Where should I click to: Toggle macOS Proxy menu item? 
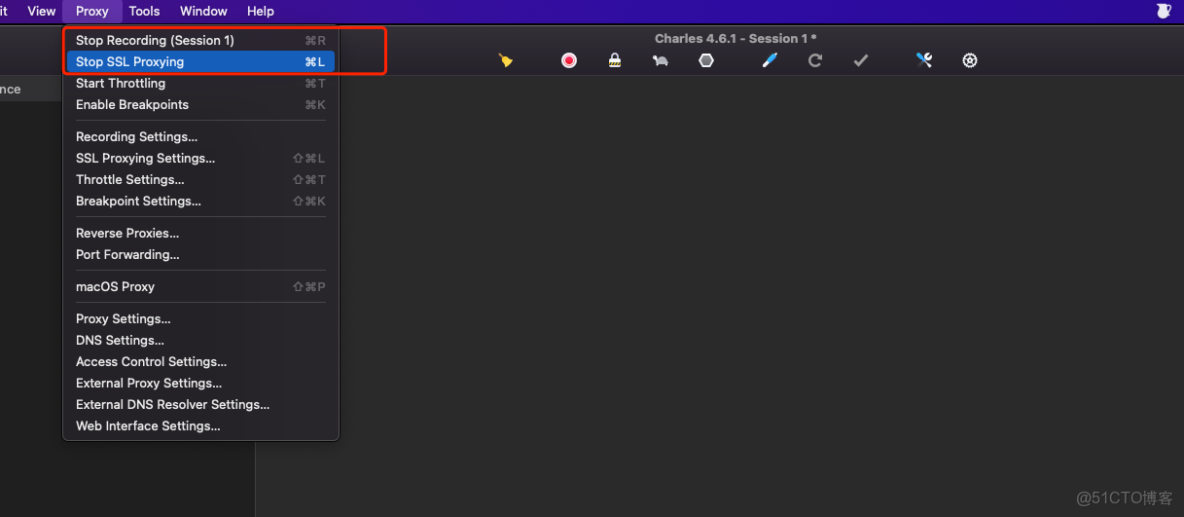[201, 287]
